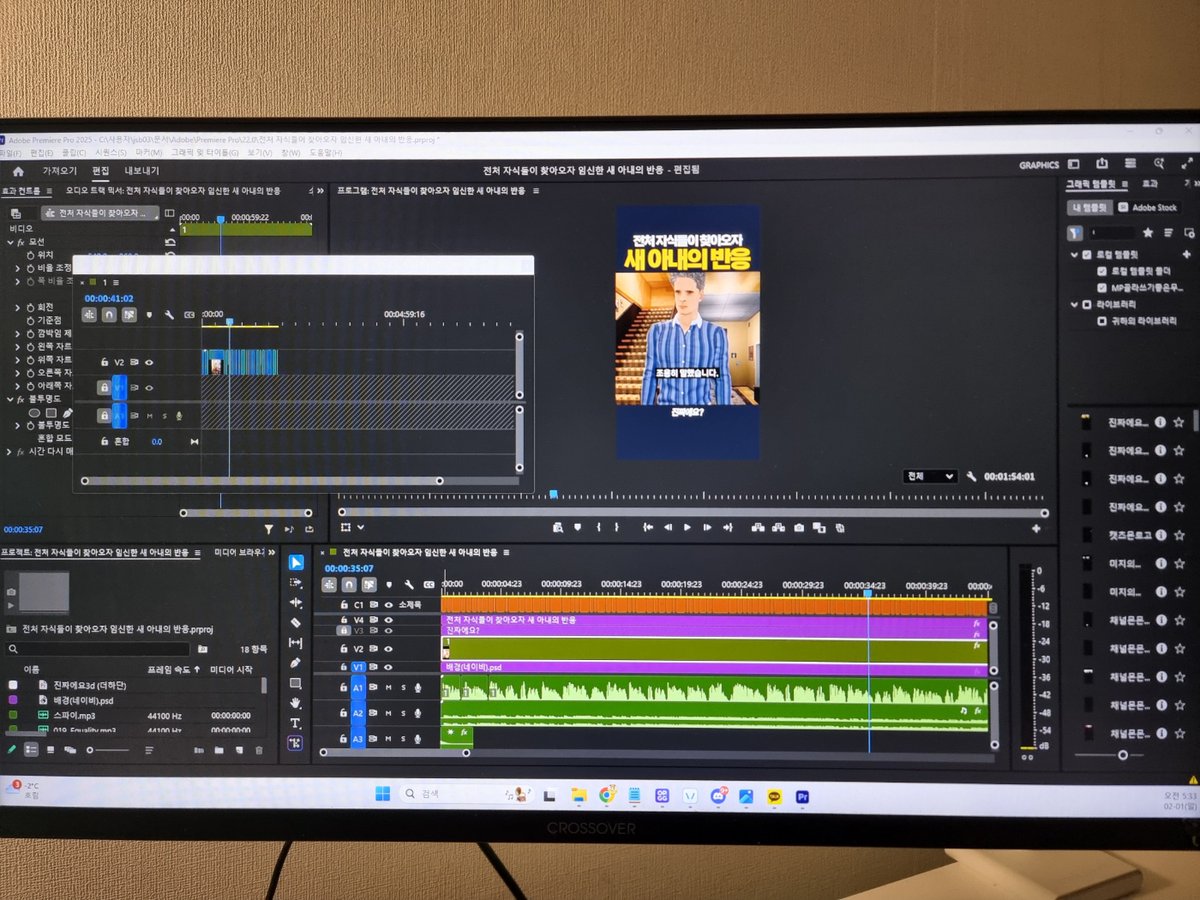Toggle V2 track visibility in main timeline
Viewport: 1200px width, 900px height.
388,649
